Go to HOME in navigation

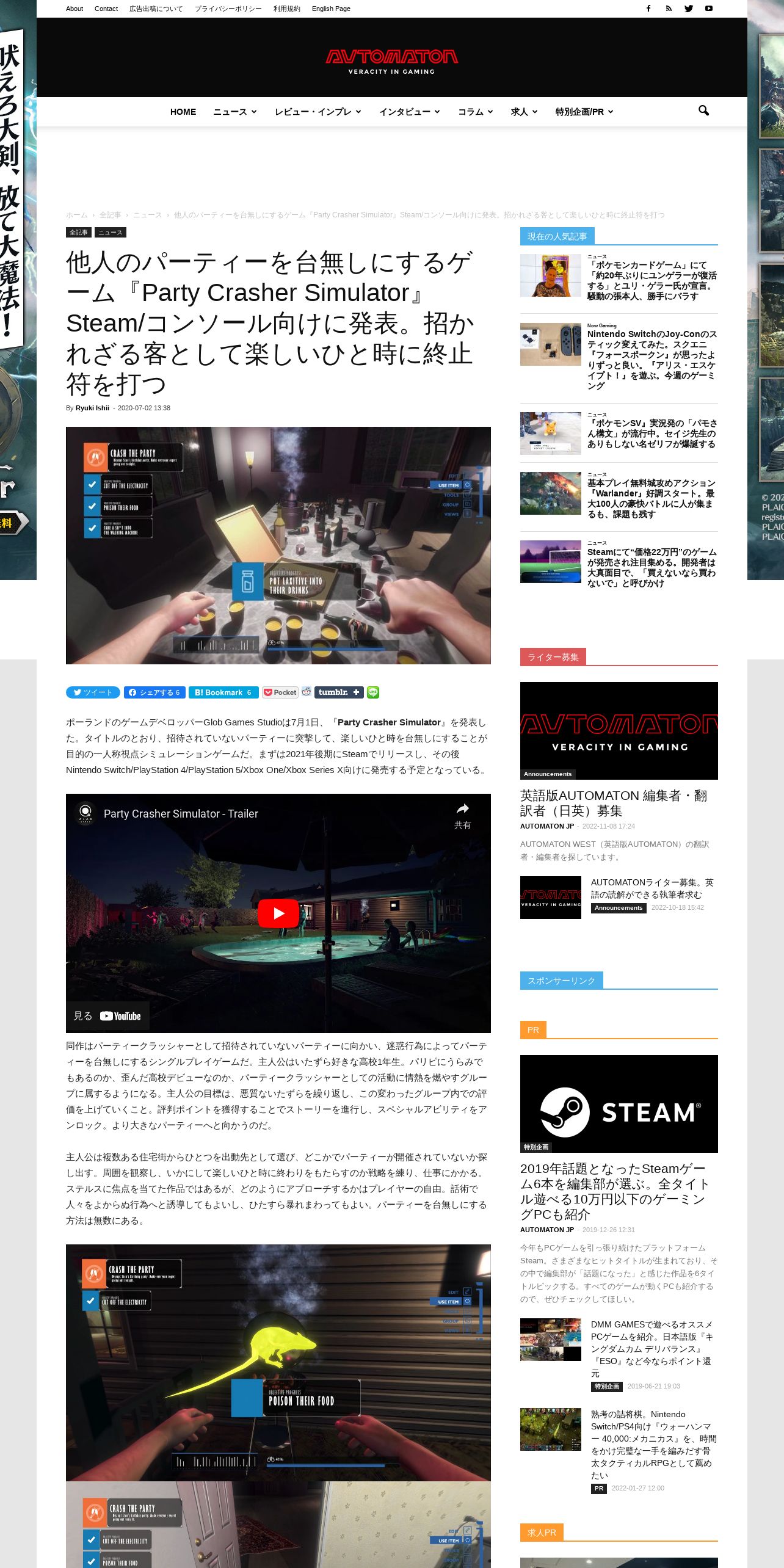pyautogui.click(x=183, y=112)
